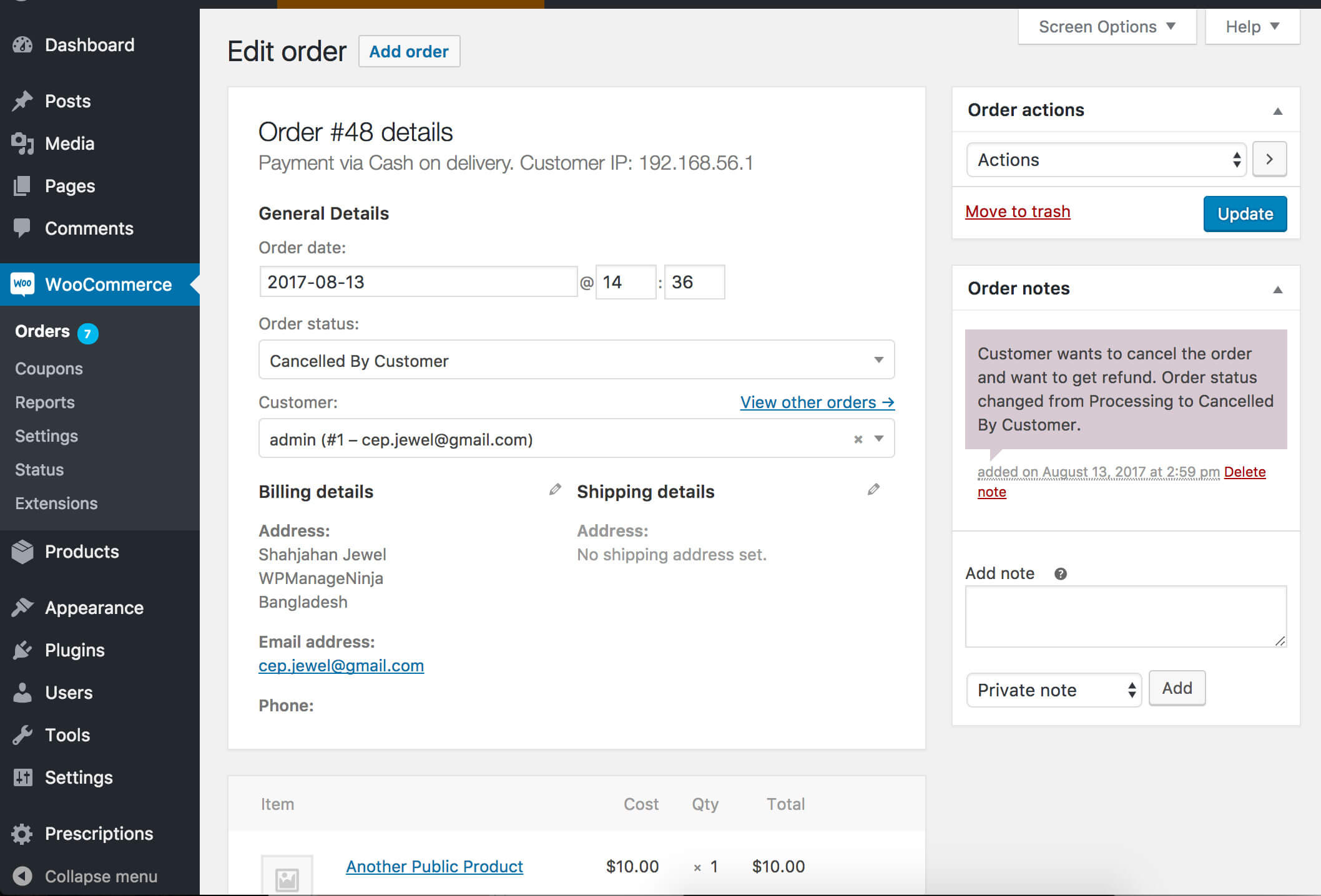Click the Add note help question icon
Screen dimensions: 1321x896
pos(1061,573)
